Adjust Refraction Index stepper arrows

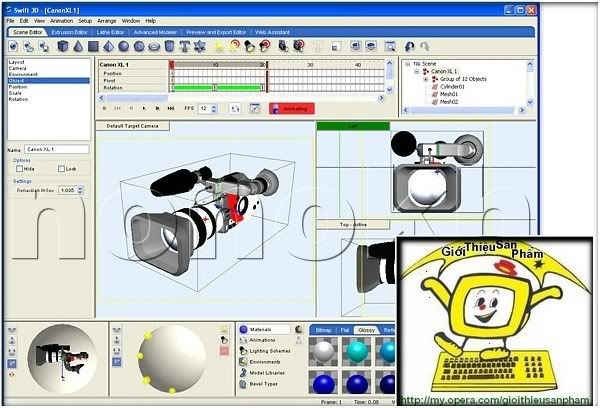(80, 190)
